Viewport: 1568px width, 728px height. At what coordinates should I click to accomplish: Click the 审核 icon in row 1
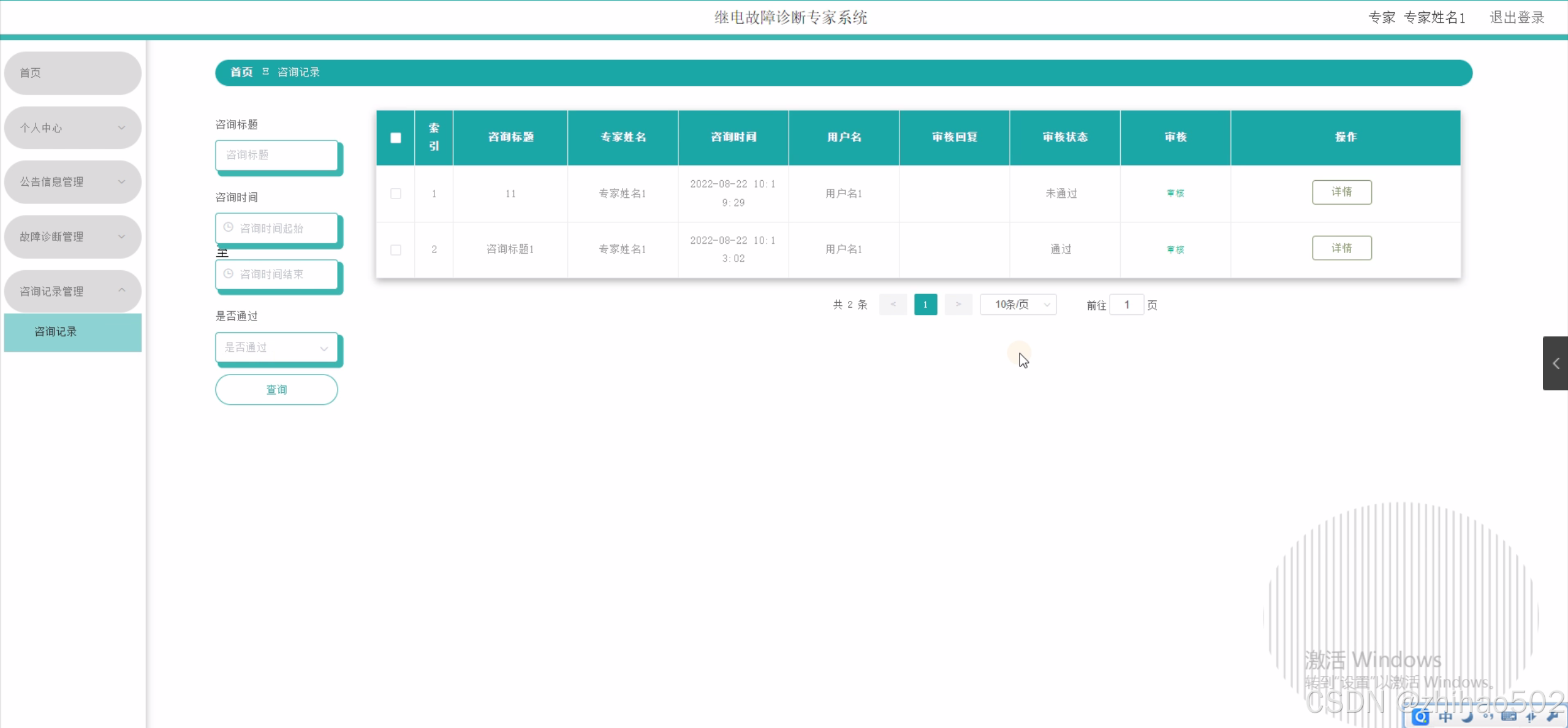coord(1175,193)
